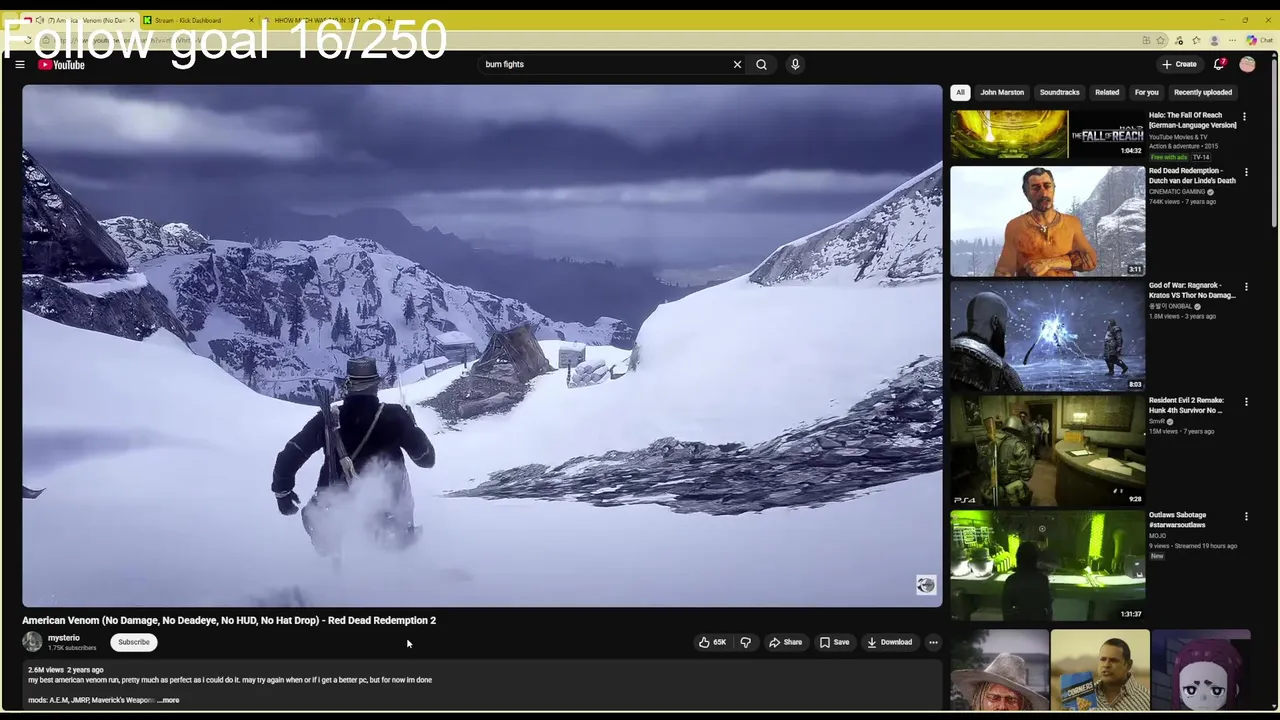Save video to playlist
1280x720 pixels.
834,642
